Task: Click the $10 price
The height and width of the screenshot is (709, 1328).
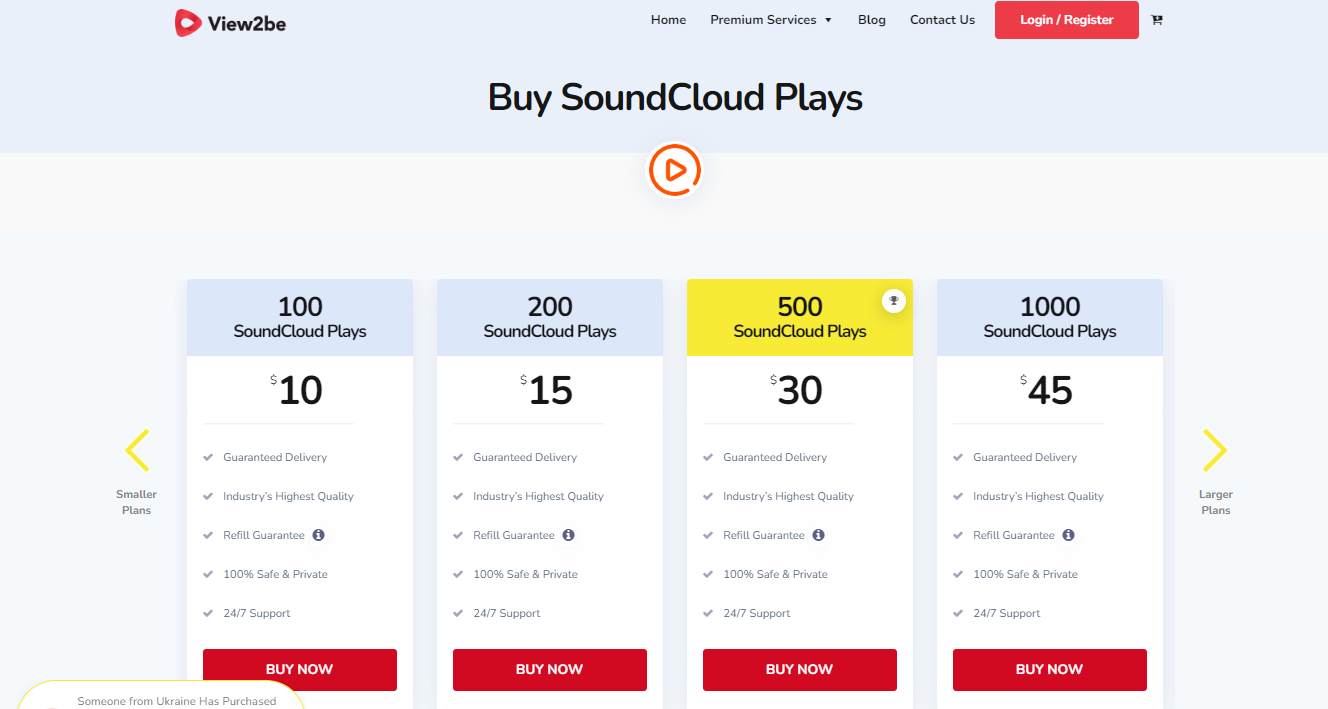Action: pos(297,390)
